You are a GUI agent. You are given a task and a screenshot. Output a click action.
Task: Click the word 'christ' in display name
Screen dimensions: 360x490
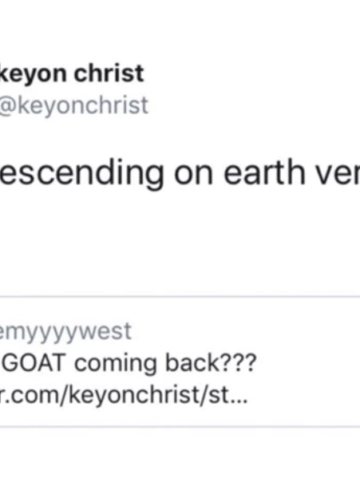[109, 73]
